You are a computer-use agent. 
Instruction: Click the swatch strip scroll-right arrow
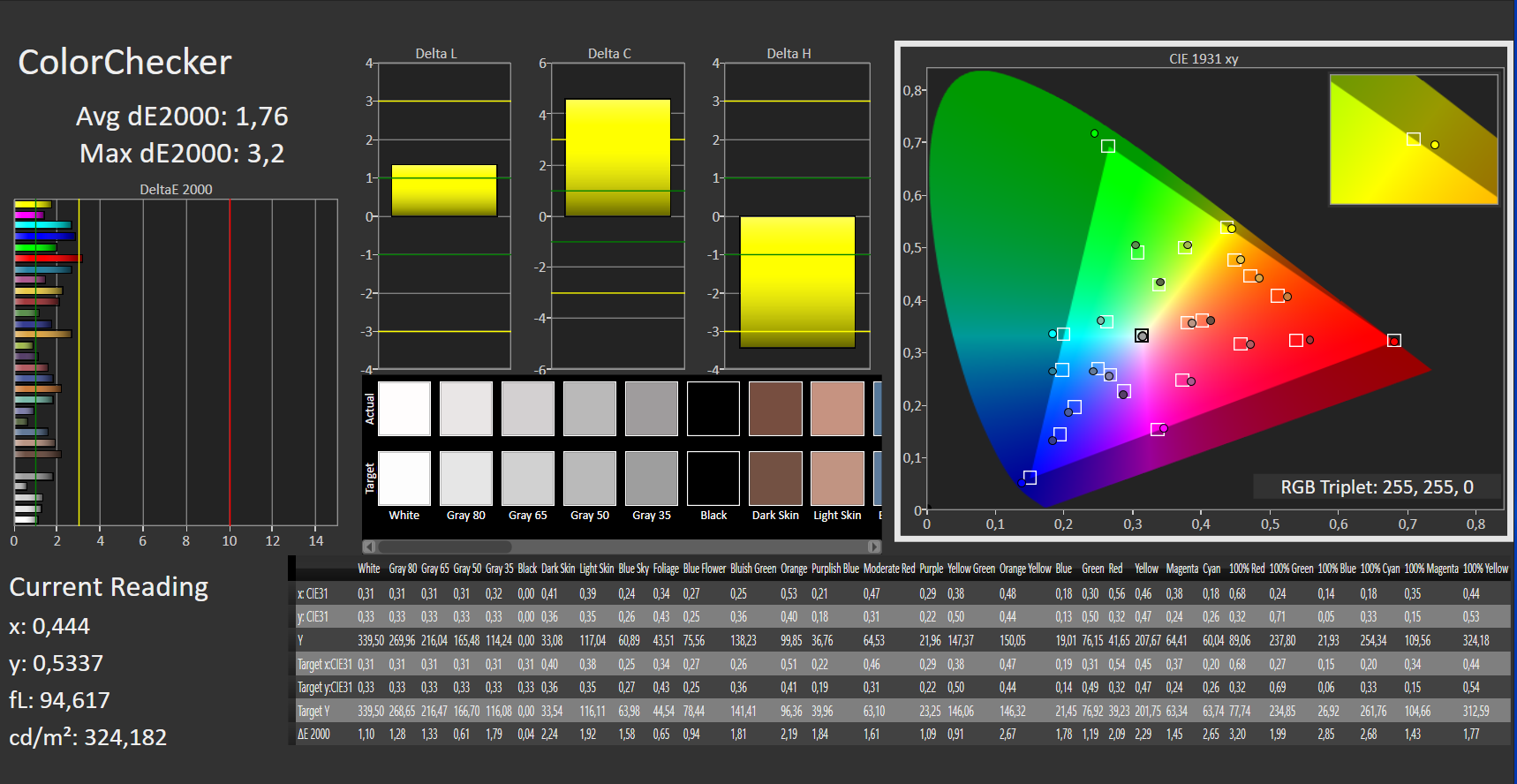(874, 547)
